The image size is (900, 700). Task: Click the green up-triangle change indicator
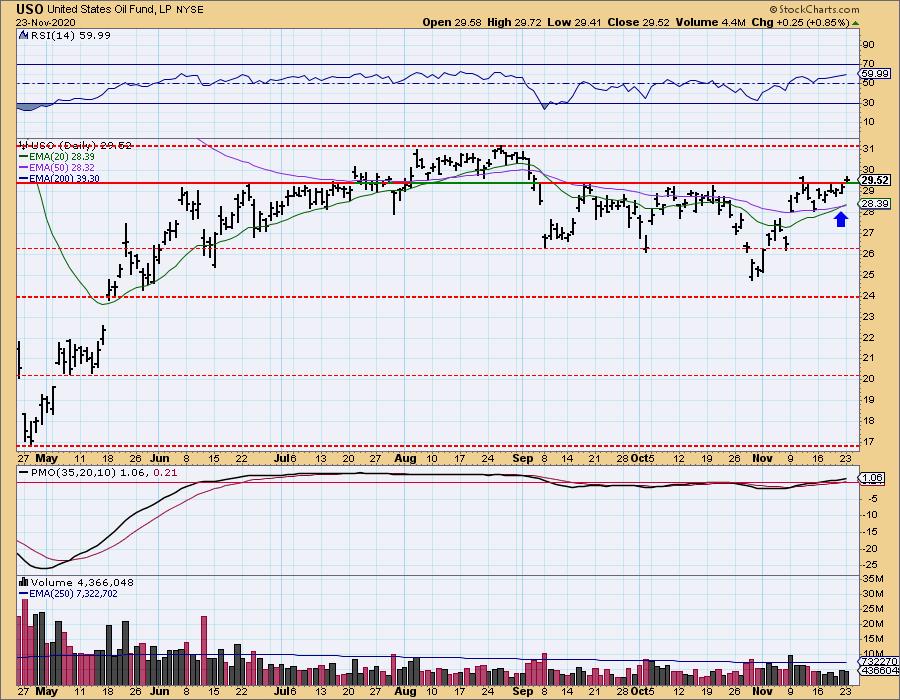pyautogui.click(x=856, y=24)
